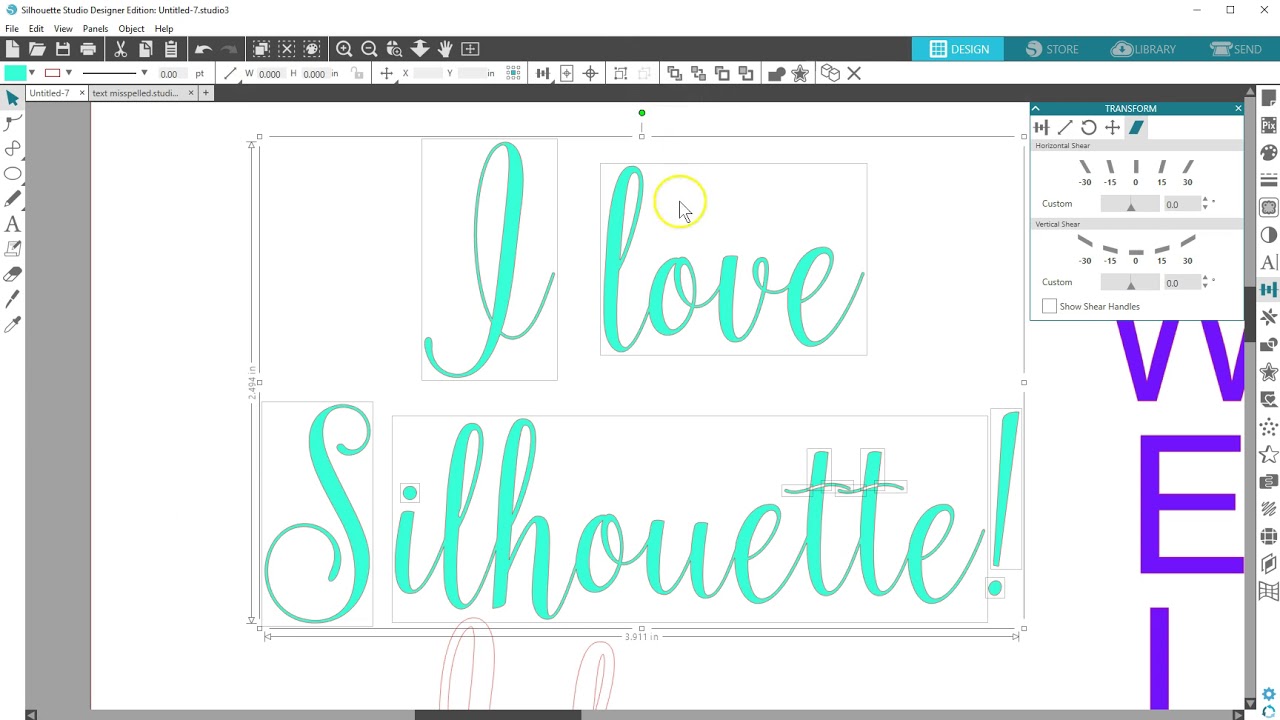Click the Deselect All icon
1280x720 pixels.
coord(286,49)
